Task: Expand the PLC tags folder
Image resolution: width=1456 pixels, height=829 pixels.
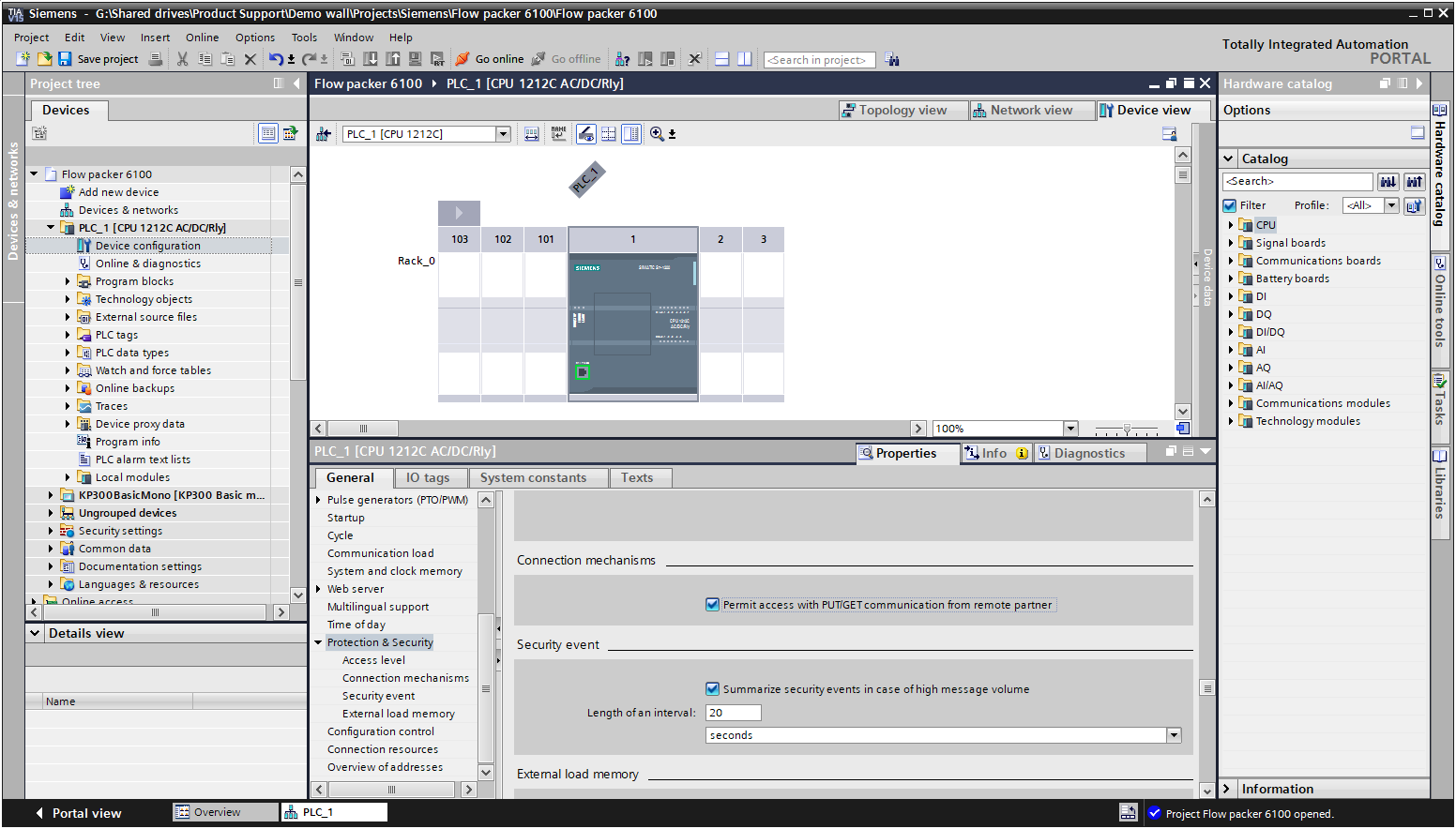Action: pos(68,335)
